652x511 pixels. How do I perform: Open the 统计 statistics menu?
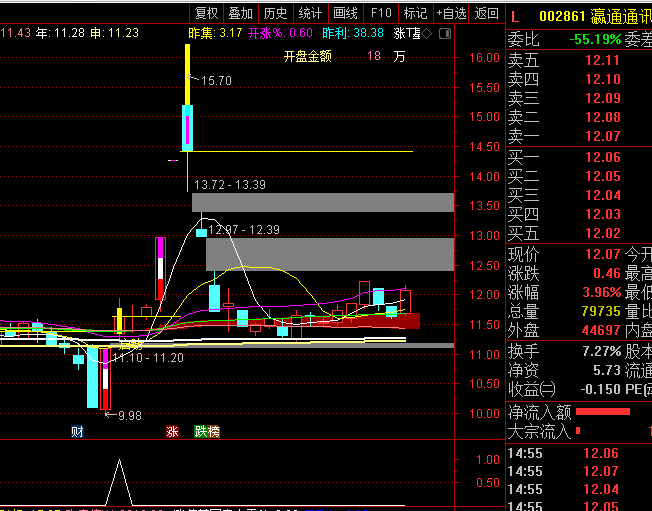[x=311, y=13]
